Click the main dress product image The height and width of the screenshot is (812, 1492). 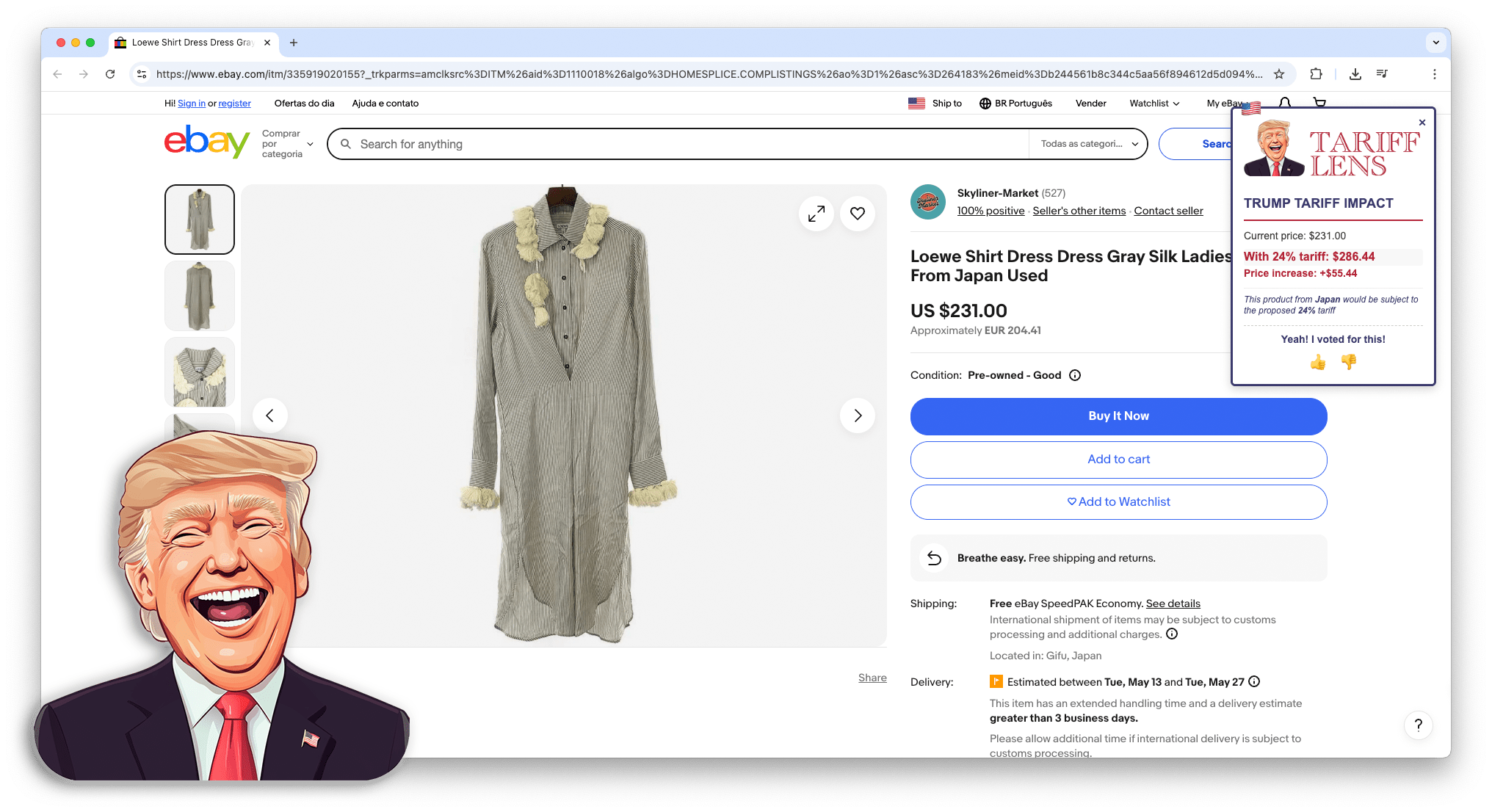pos(564,416)
